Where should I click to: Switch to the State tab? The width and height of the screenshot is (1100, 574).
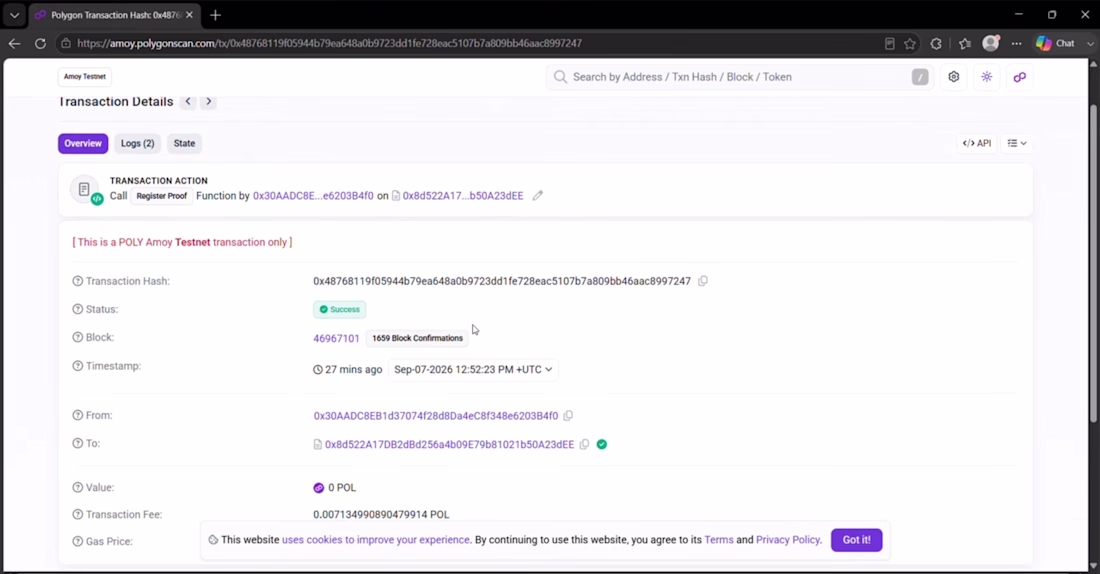185,143
